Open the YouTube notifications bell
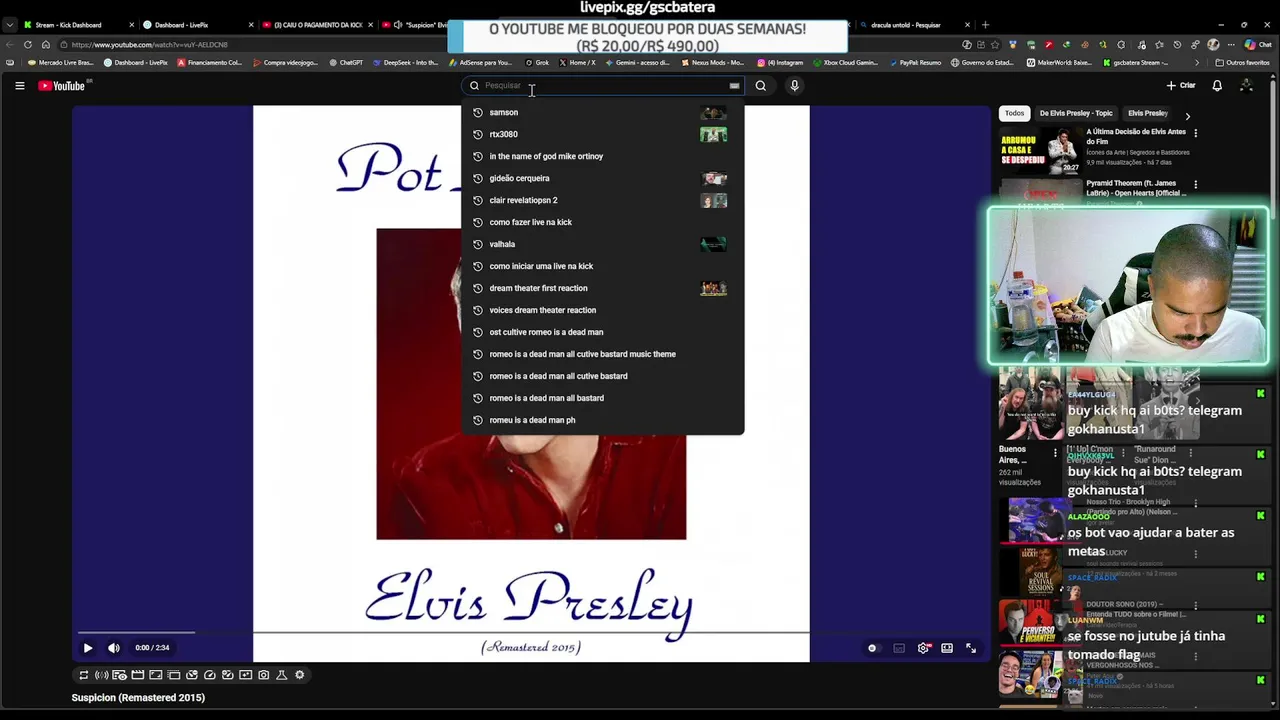This screenshot has width=1280, height=720. pos(1217,86)
